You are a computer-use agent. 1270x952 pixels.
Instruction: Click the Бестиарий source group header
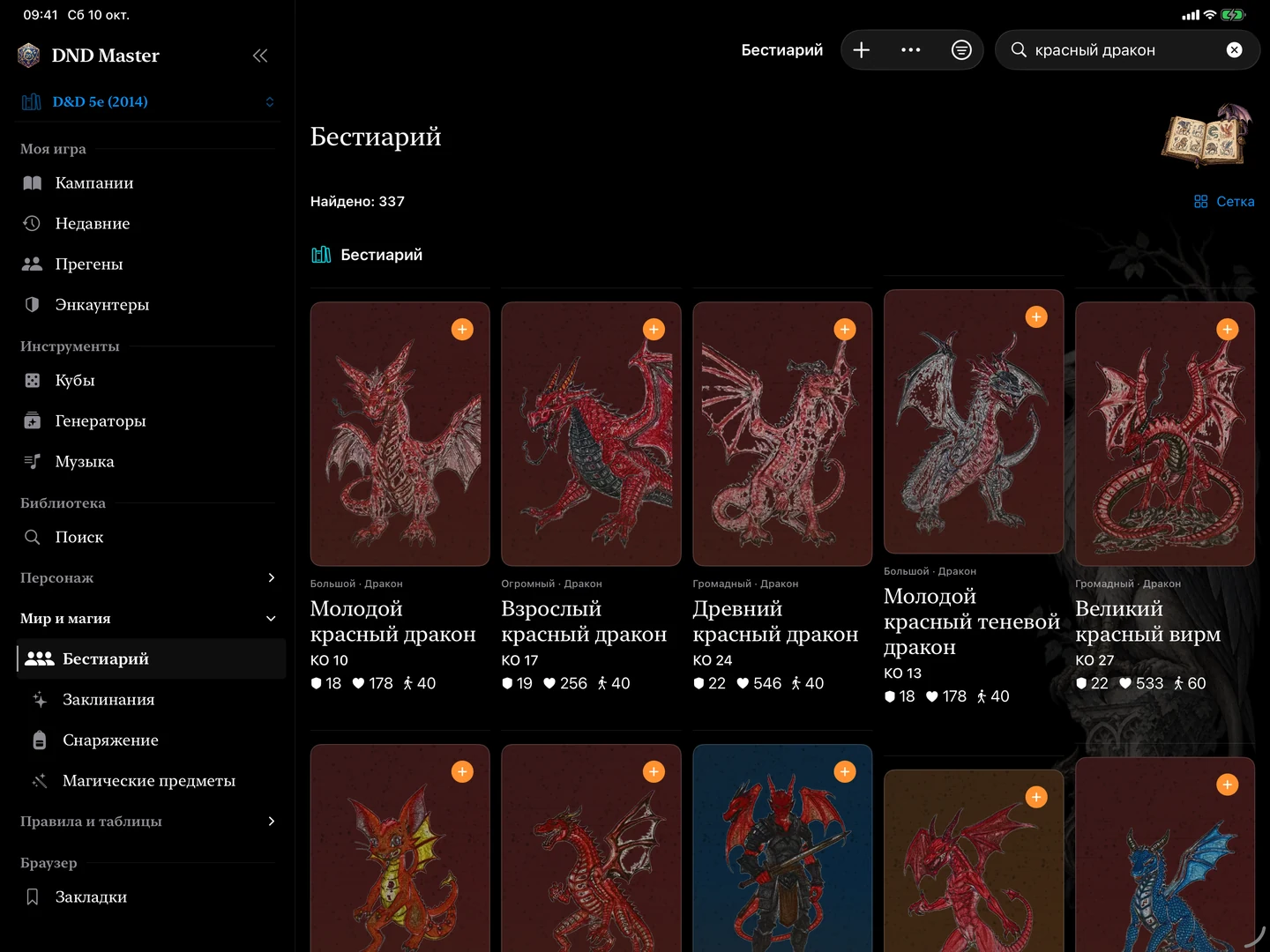click(367, 255)
